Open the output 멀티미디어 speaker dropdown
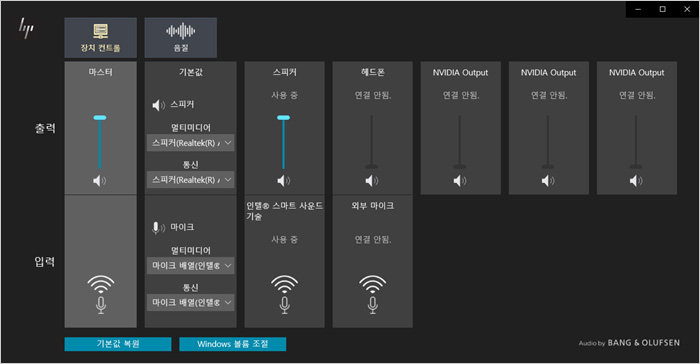 point(191,143)
